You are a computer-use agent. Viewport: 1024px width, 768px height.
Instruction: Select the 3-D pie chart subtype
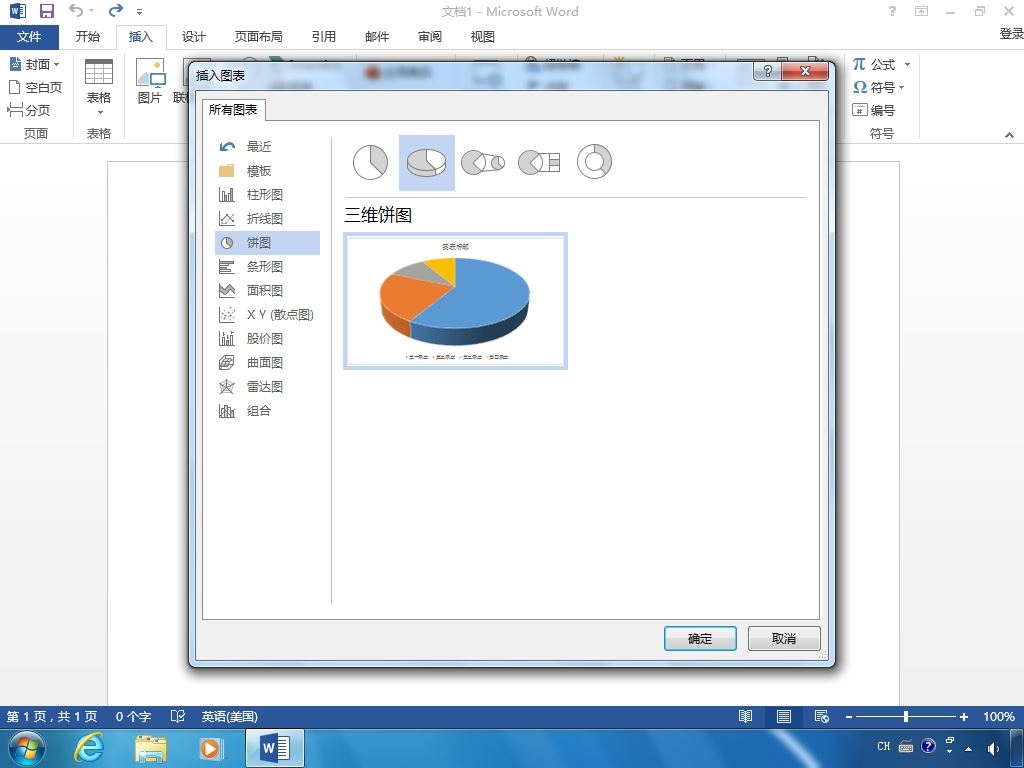pyautogui.click(x=426, y=162)
